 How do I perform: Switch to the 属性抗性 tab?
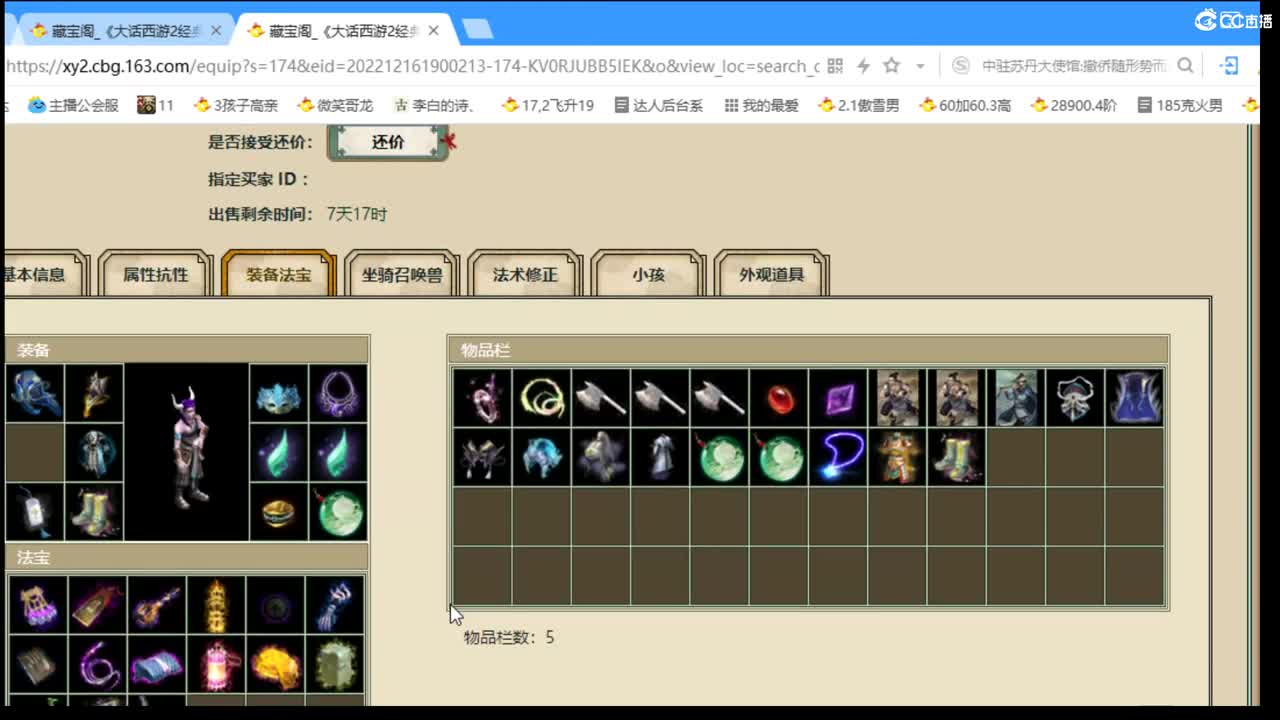click(x=155, y=274)
